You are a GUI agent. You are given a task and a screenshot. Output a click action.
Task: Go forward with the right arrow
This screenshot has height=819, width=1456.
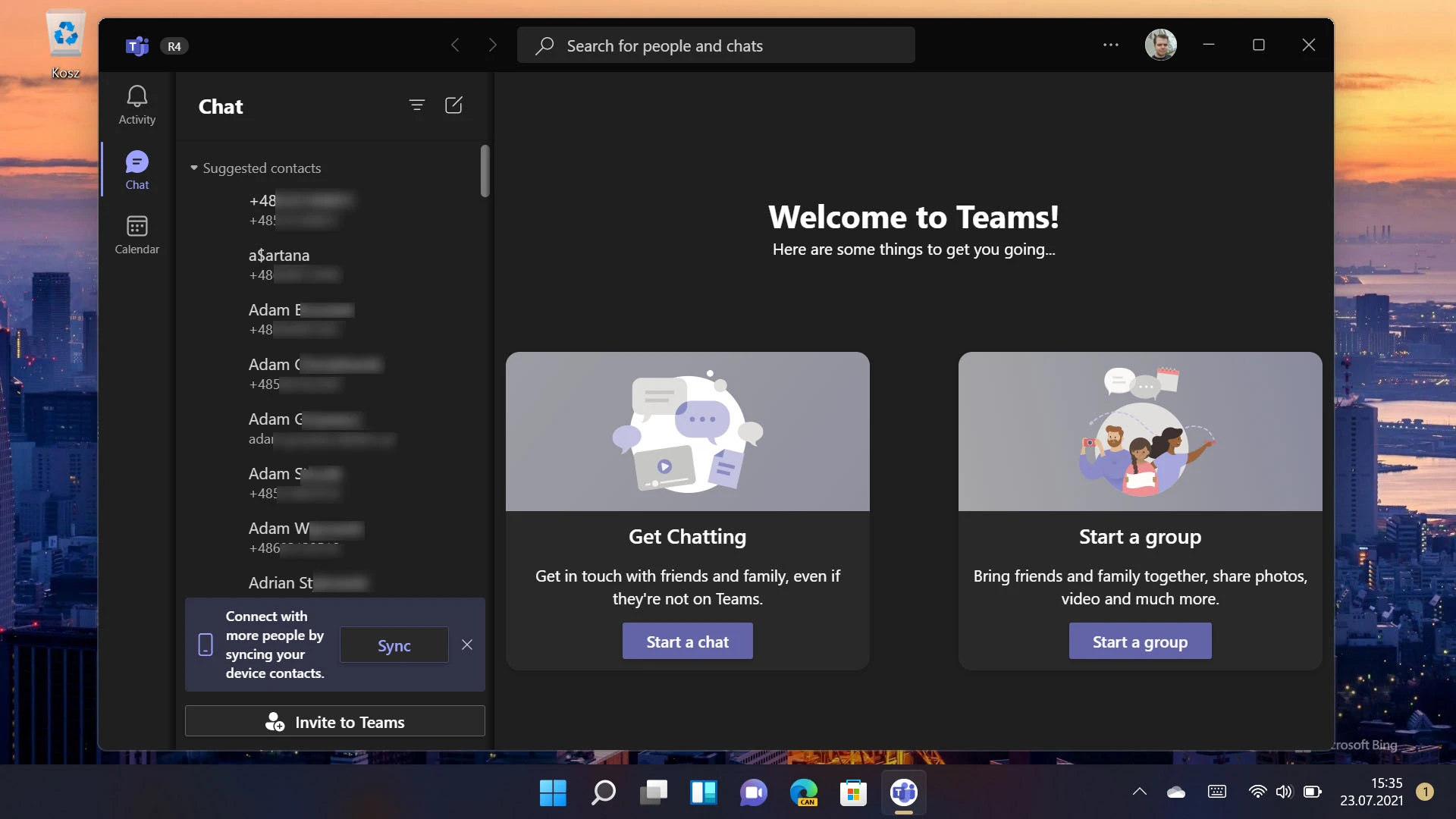(x=493, y=45)
